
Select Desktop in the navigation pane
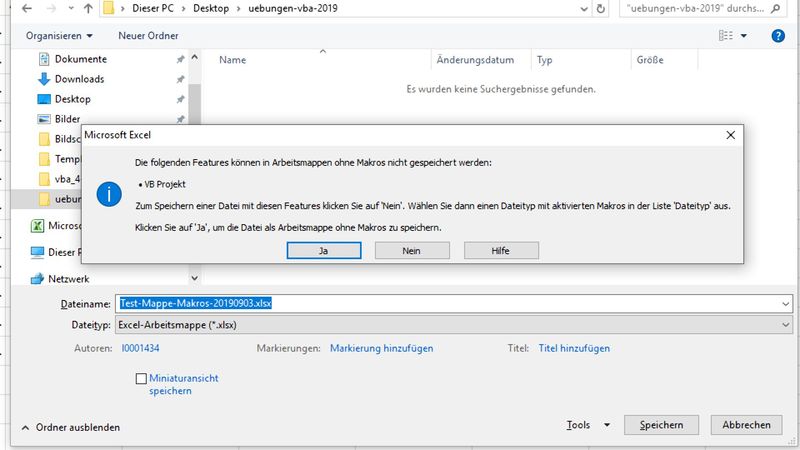coord(73,99)
